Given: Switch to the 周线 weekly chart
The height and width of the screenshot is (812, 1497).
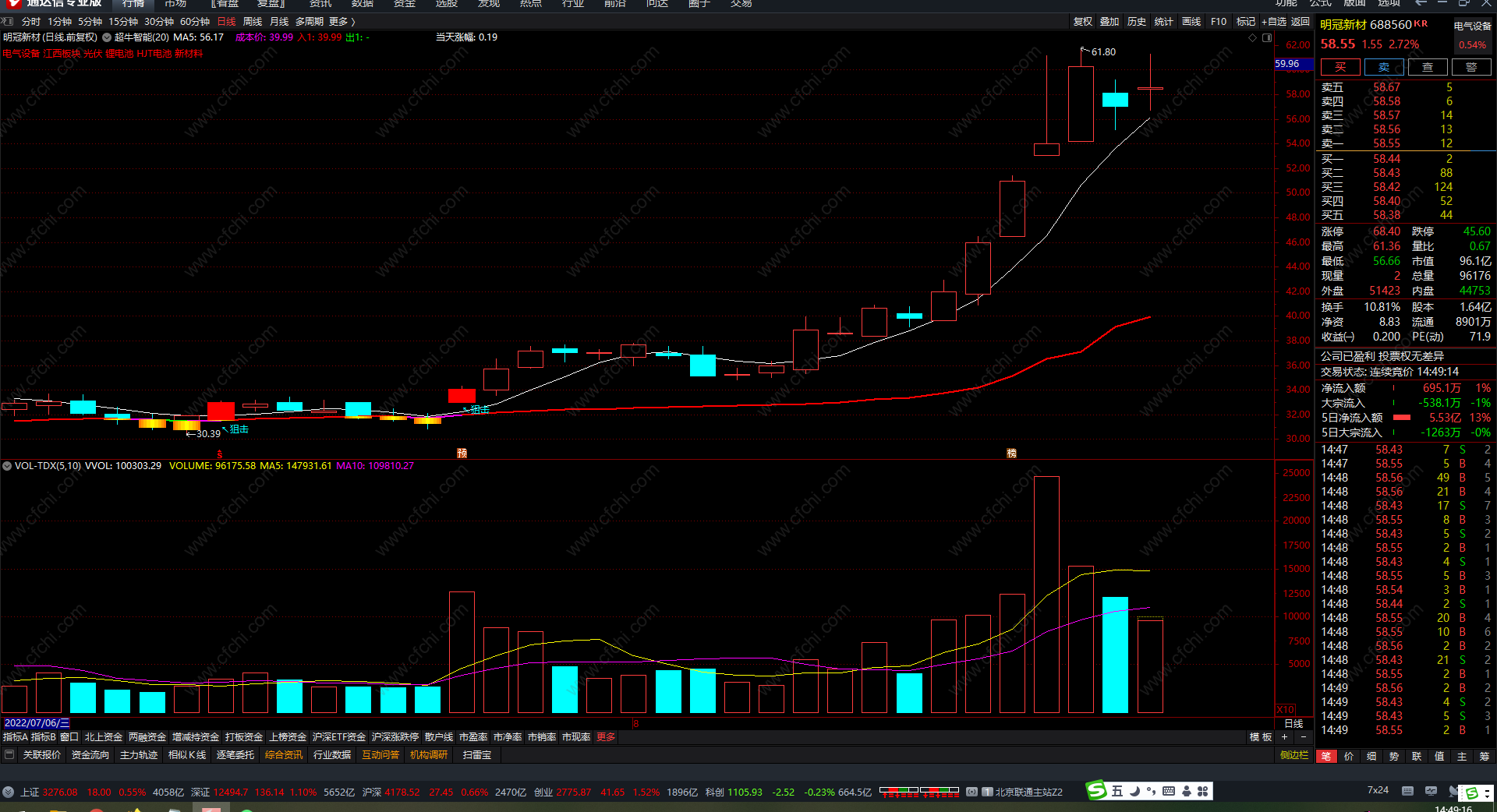Looking at the screenshot, I should click(253, 22).
